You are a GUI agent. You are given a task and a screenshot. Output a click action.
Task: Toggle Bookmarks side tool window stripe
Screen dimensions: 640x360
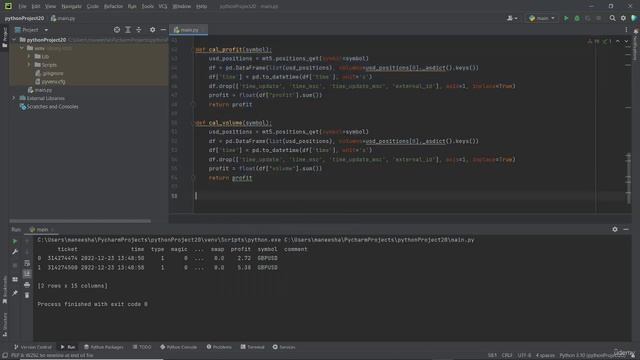point(4,290)
